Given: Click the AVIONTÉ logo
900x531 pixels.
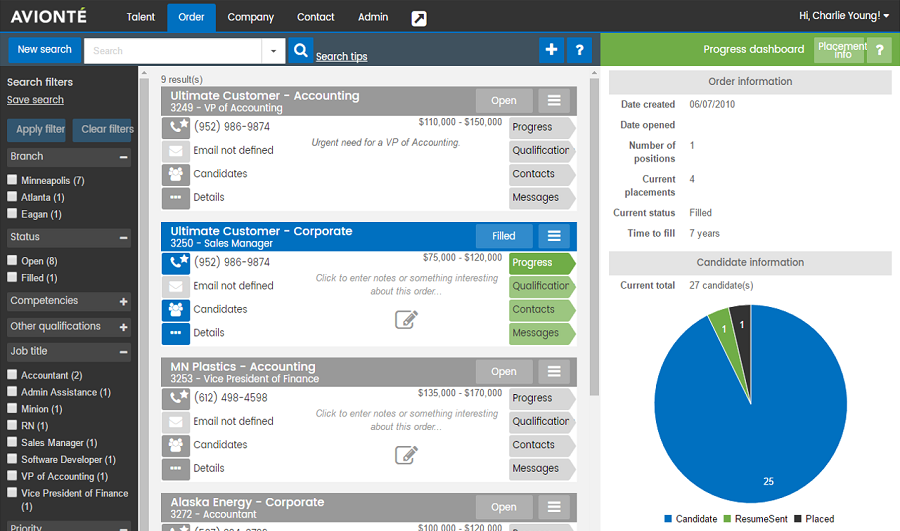Looking at the screenshot, I should click(49, 16).
